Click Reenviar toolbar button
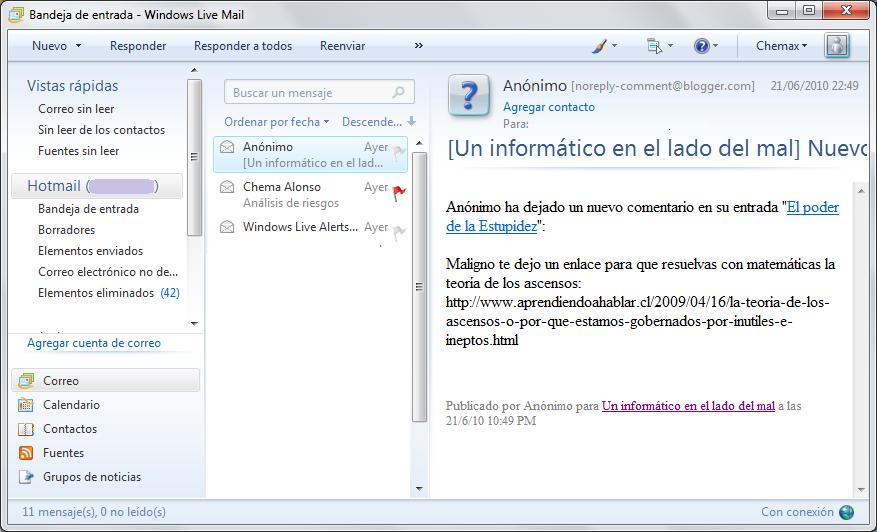 [x=342, y=46]
